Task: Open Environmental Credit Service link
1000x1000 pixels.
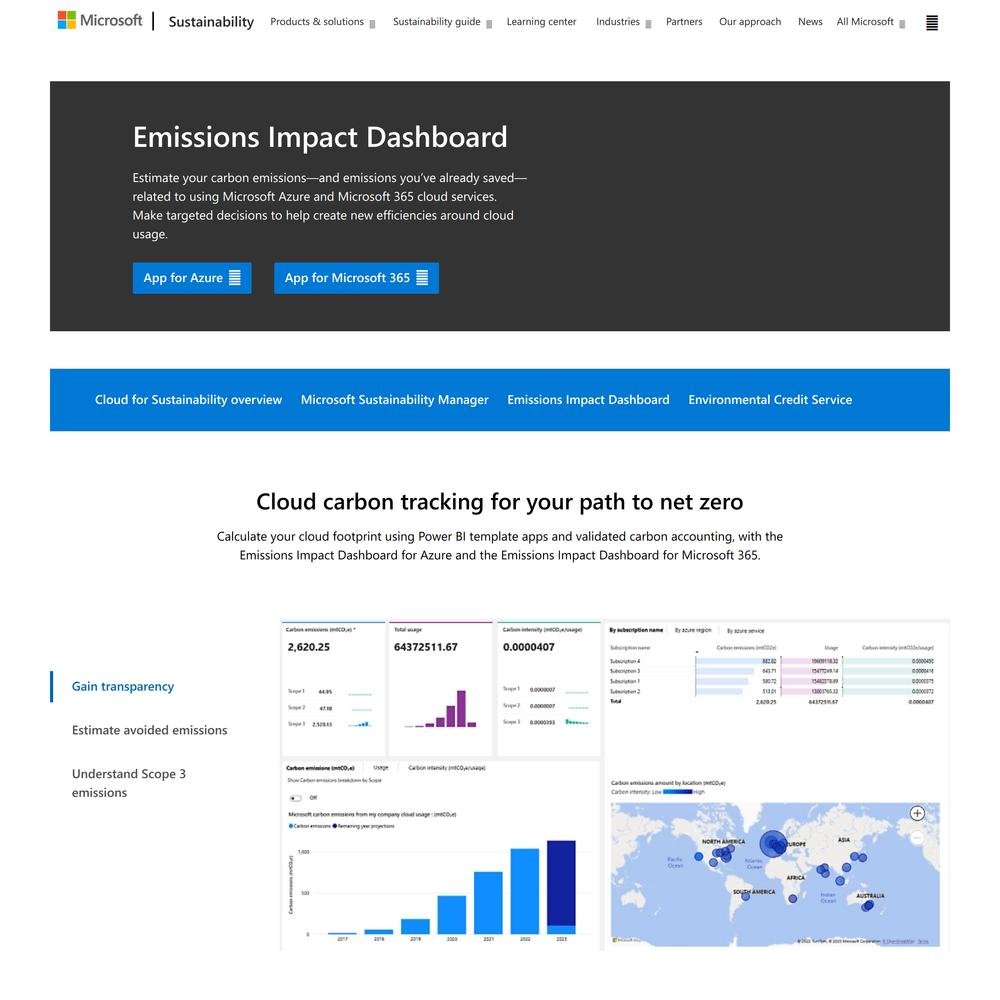Action: pyautogui.click(x=770, y=400)
